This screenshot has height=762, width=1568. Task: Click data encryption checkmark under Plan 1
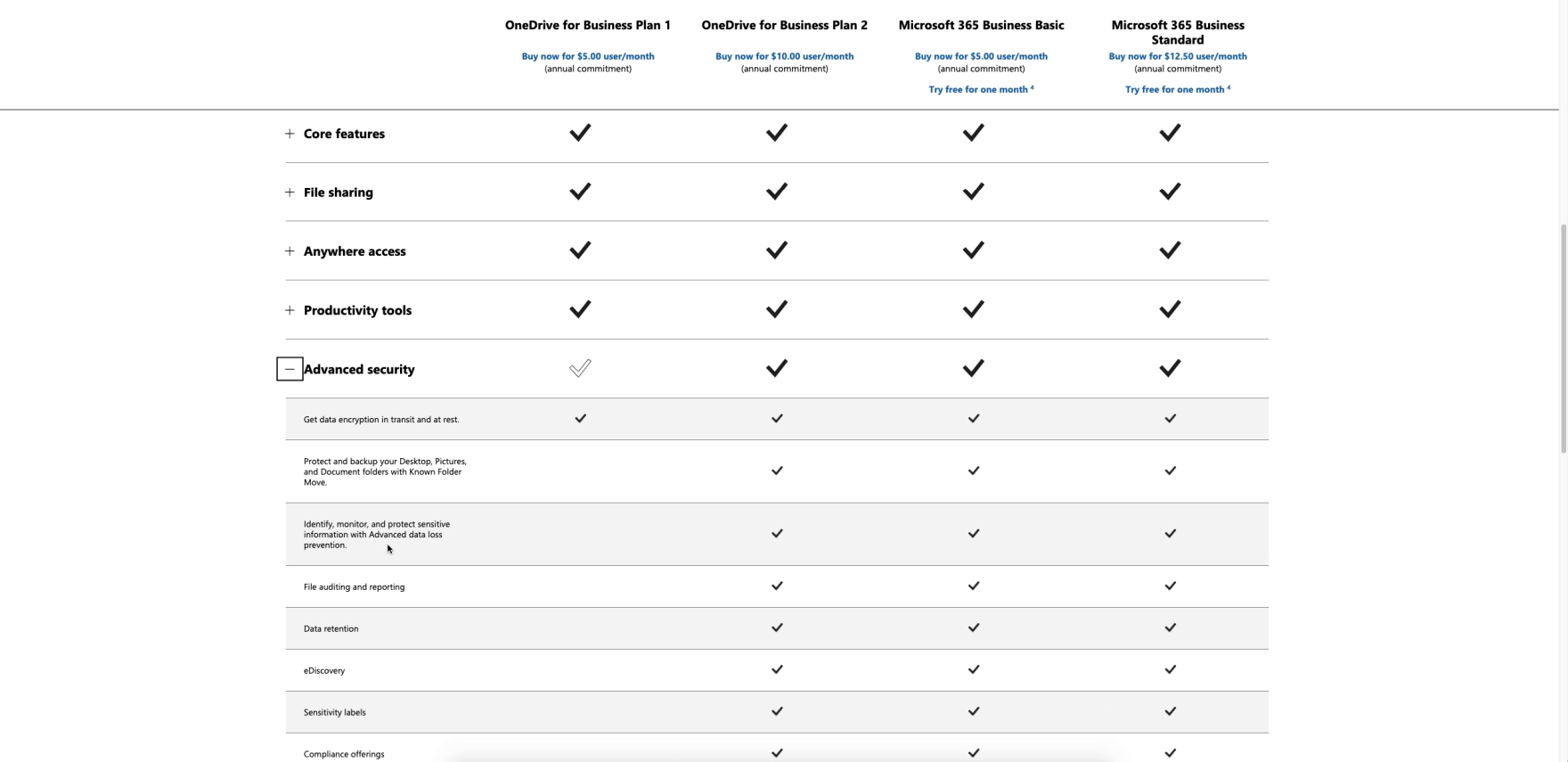coord(580,418)
